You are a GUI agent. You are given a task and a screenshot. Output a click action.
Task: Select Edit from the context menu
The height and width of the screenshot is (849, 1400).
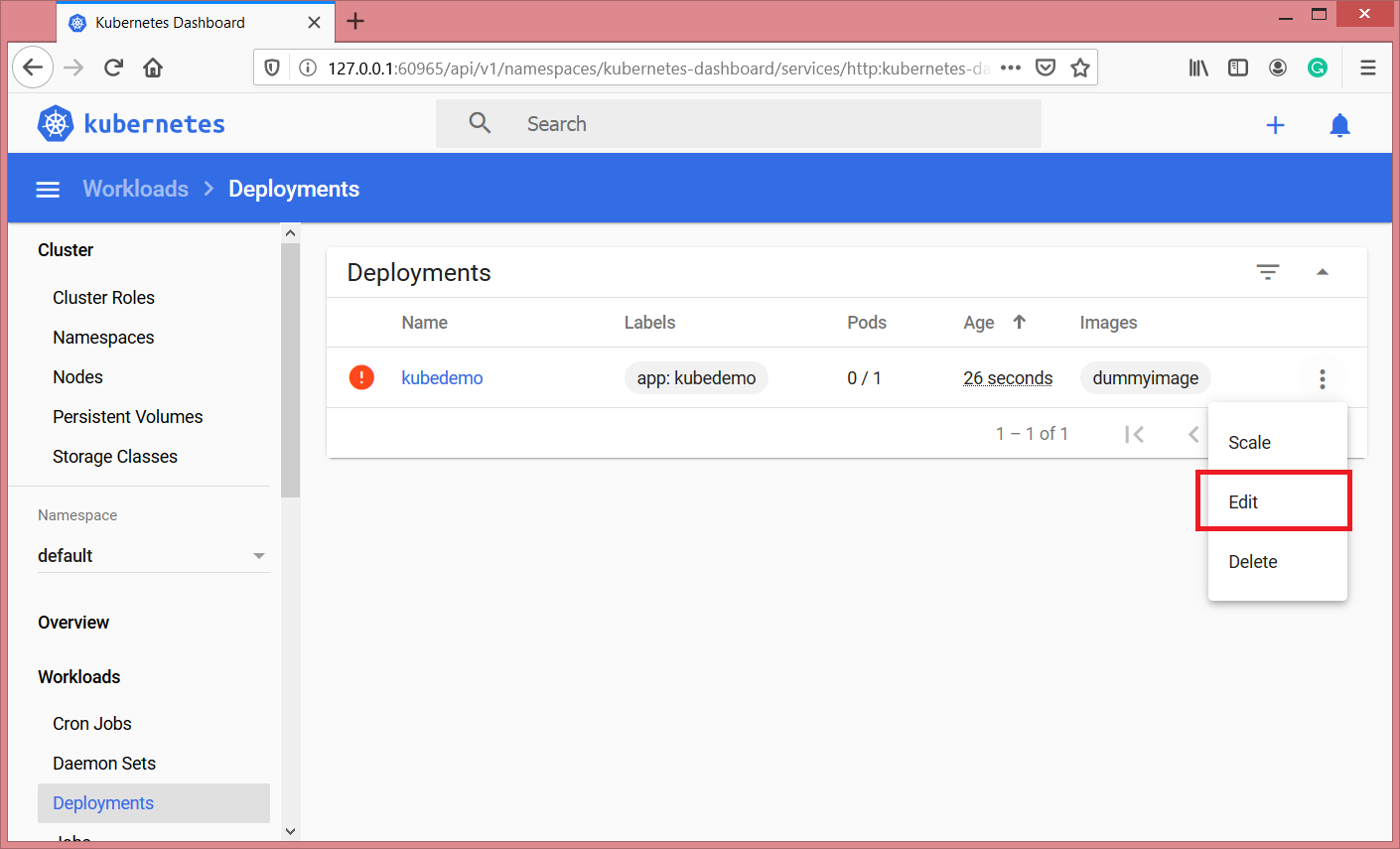pos(1278,502)
